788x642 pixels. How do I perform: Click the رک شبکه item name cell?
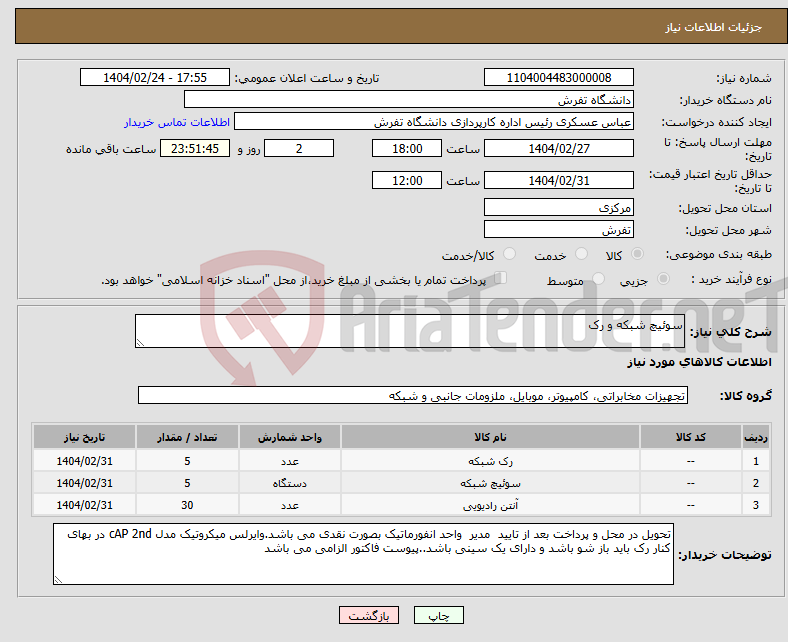(490, 461)
